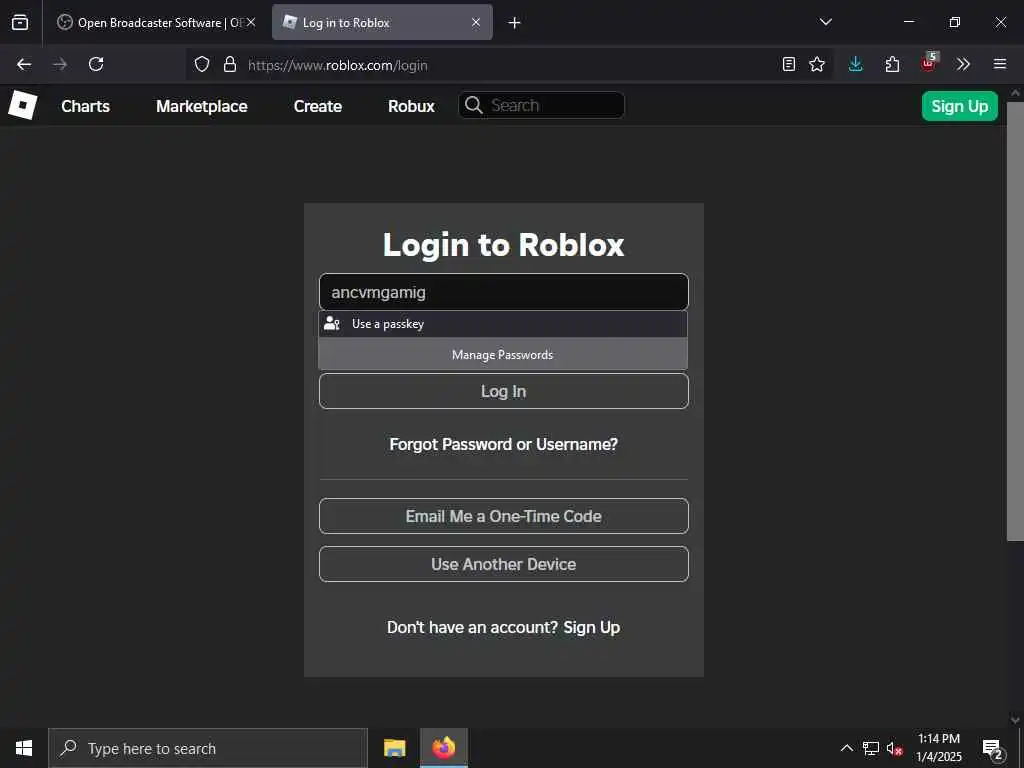Go back to previous page
The width and height of the screenshot is (1024, 768).
(24, 64)
